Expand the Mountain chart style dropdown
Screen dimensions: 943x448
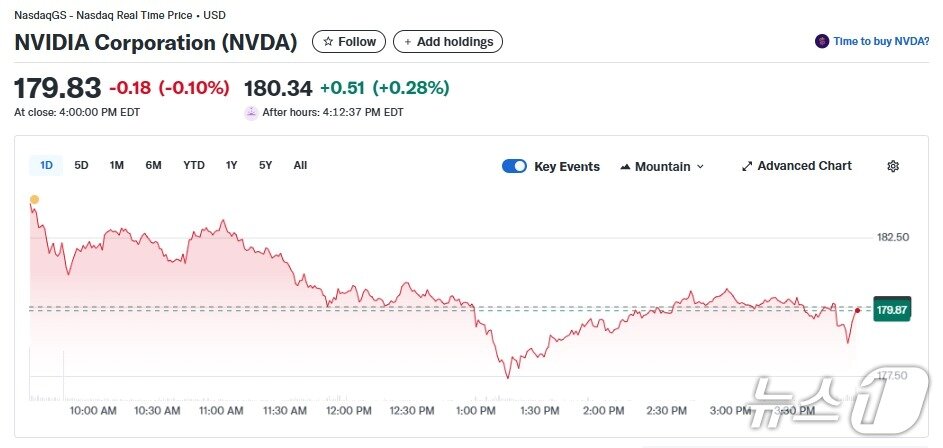pos(700,166)
